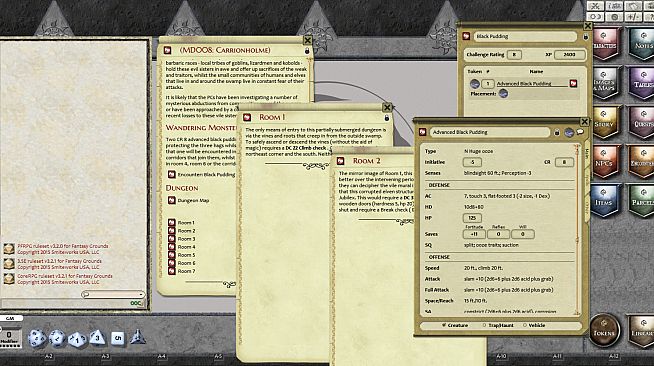This screenshot has width=654, height=366.
Task: Click the Challenge Rating value field
Action: tap(514, 55)
